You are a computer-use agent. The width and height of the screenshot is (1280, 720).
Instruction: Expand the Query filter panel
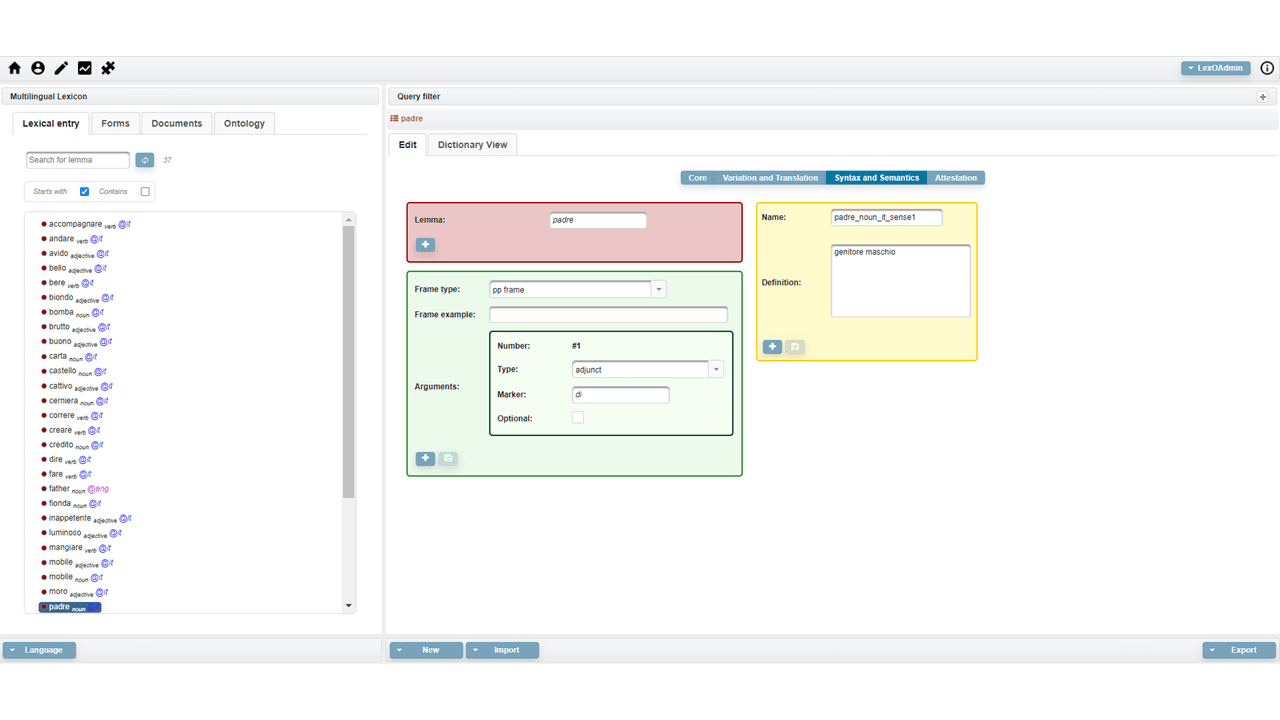[1262, 97]
